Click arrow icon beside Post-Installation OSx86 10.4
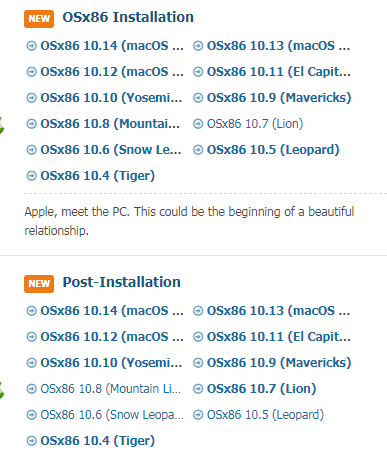Viewport: 387px width, 458px height. coord(31,441)
